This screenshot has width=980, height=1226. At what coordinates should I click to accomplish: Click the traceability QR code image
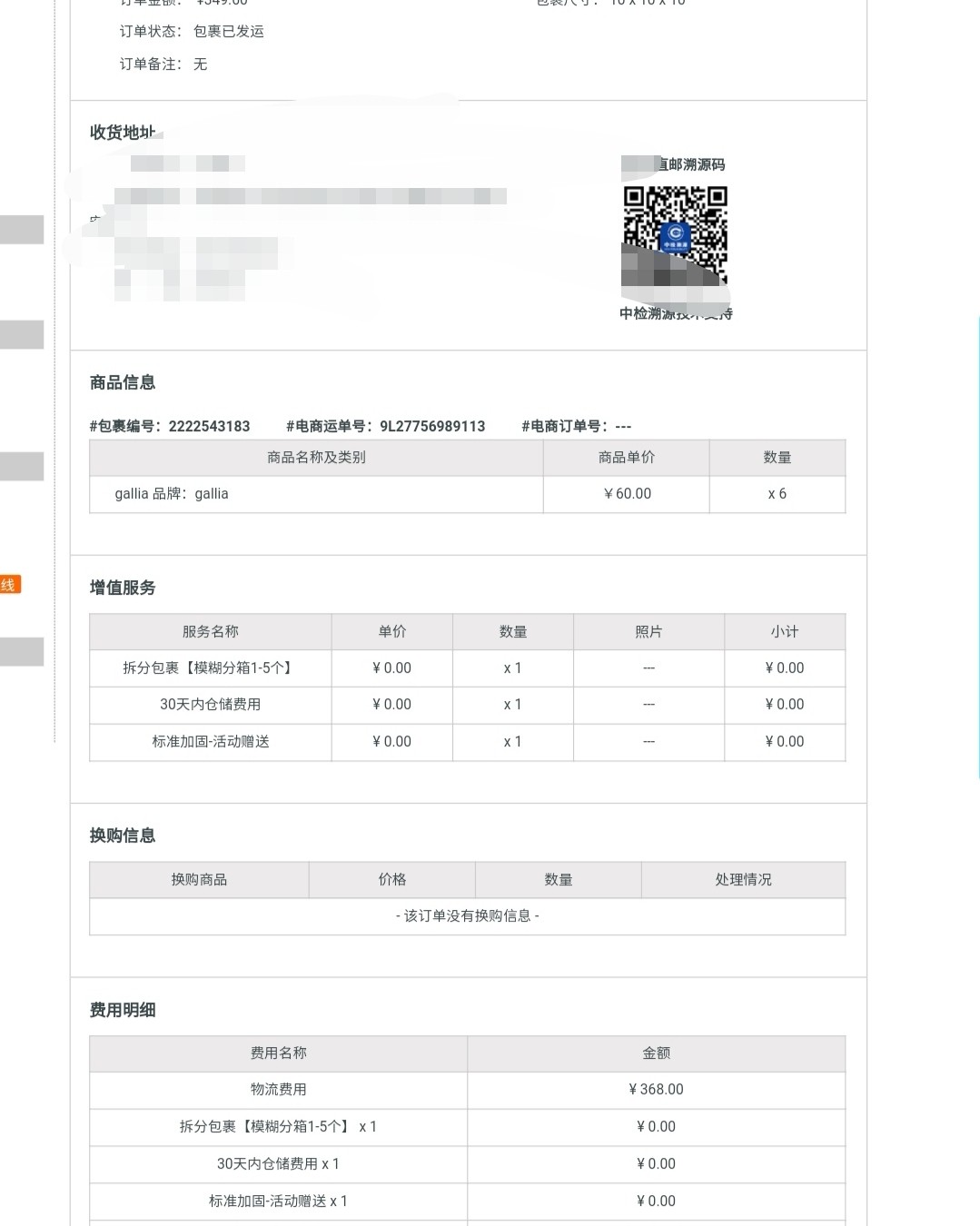(675, 238)
